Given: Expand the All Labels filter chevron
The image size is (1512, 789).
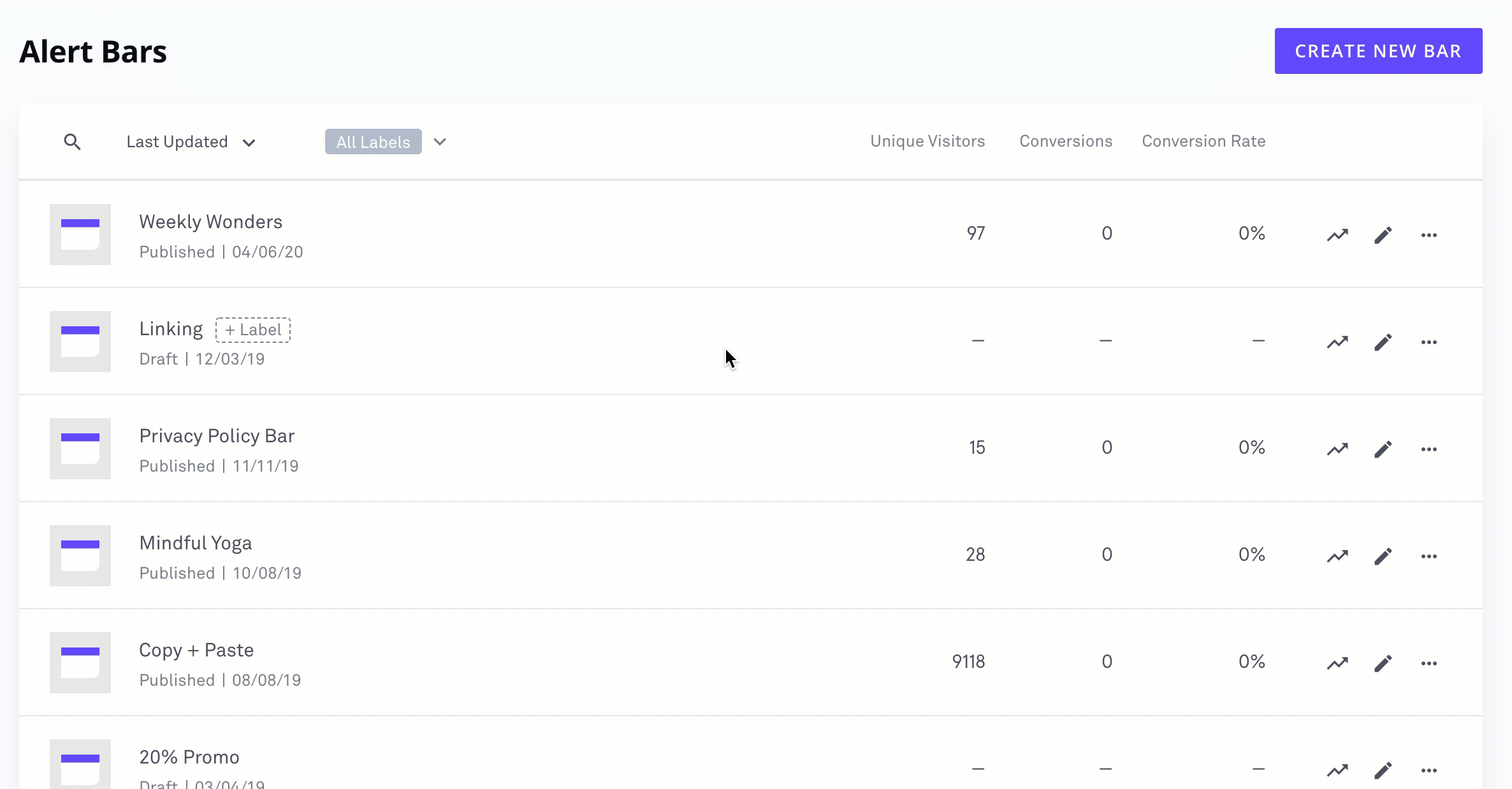Looking at the screenshot, I should tap(440, 142).
